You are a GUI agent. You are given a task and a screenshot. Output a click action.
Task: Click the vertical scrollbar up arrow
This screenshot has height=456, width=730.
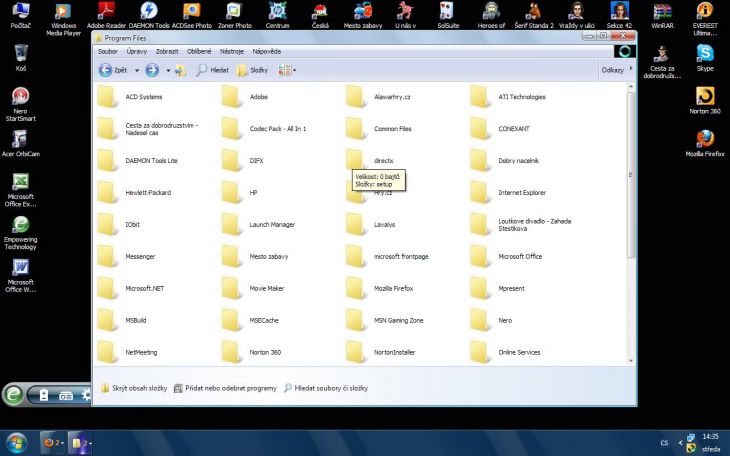pyautogui.click(x=631, y=87)
